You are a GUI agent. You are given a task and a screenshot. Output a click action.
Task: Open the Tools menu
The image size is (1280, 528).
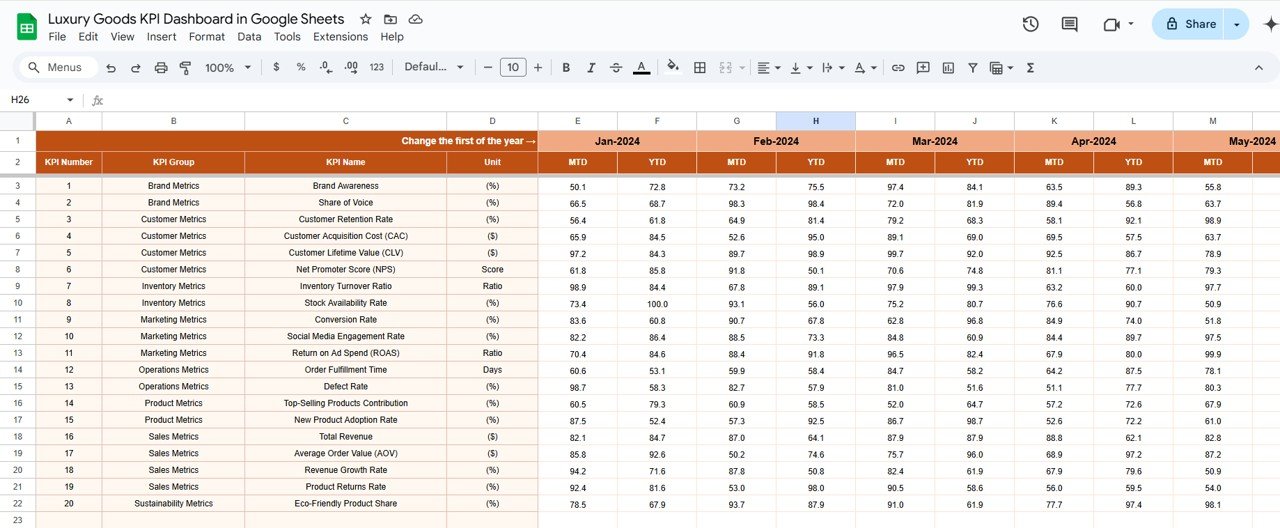[x=287, y=37]
